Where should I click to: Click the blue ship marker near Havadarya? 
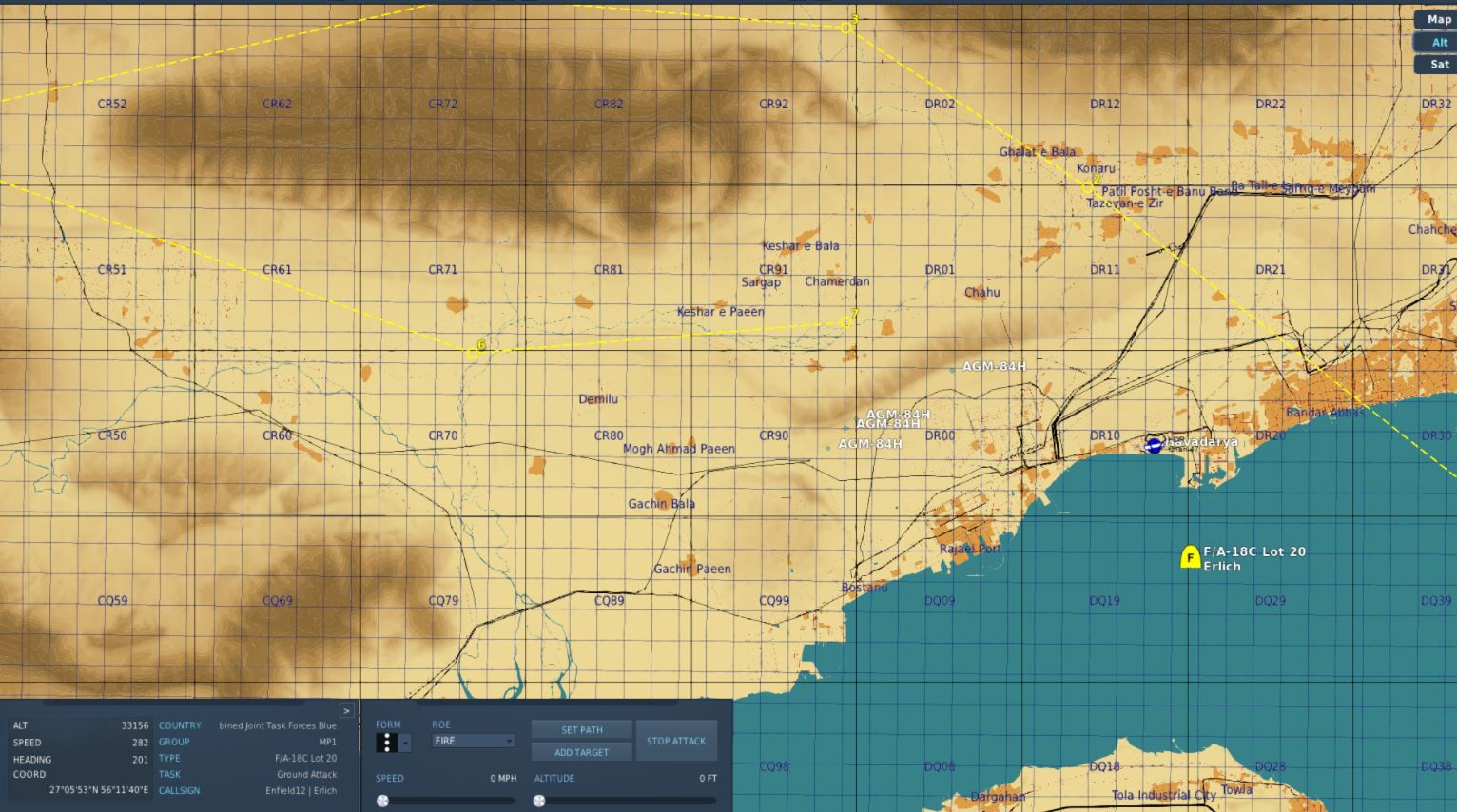1154,444
